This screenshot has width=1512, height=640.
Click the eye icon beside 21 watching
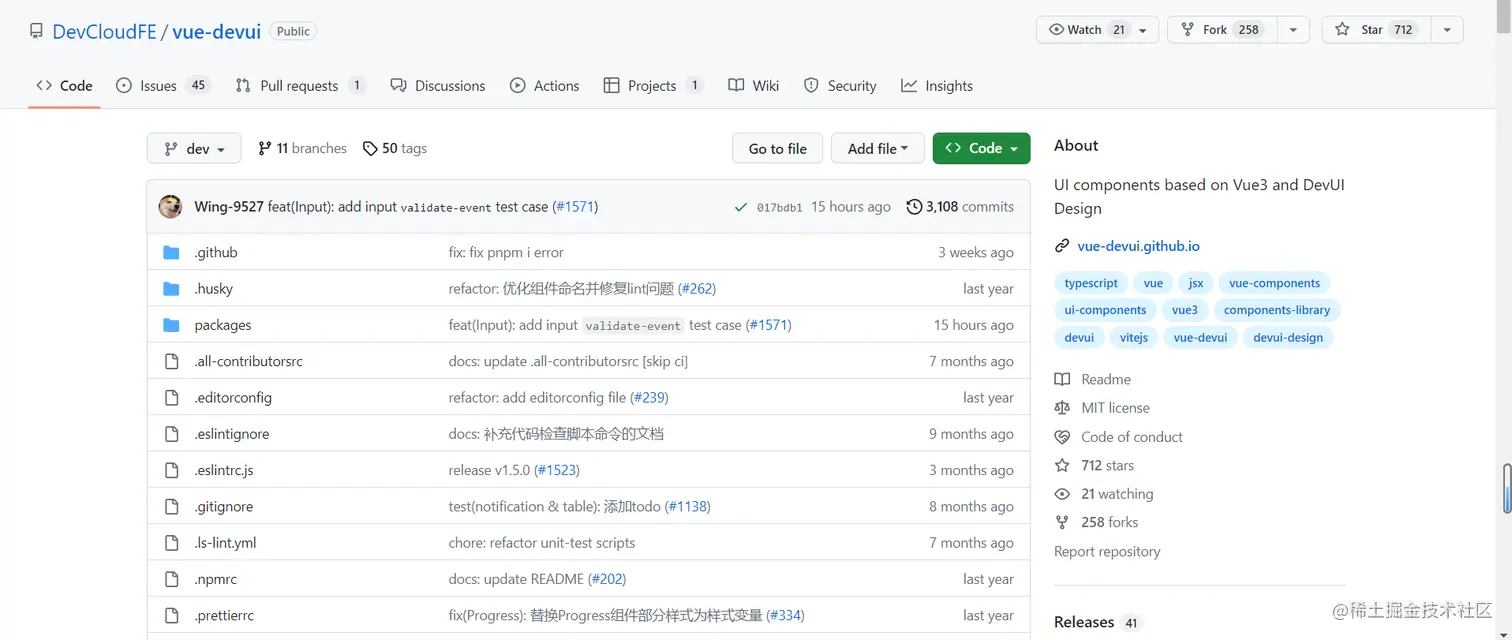point(1062,494)
